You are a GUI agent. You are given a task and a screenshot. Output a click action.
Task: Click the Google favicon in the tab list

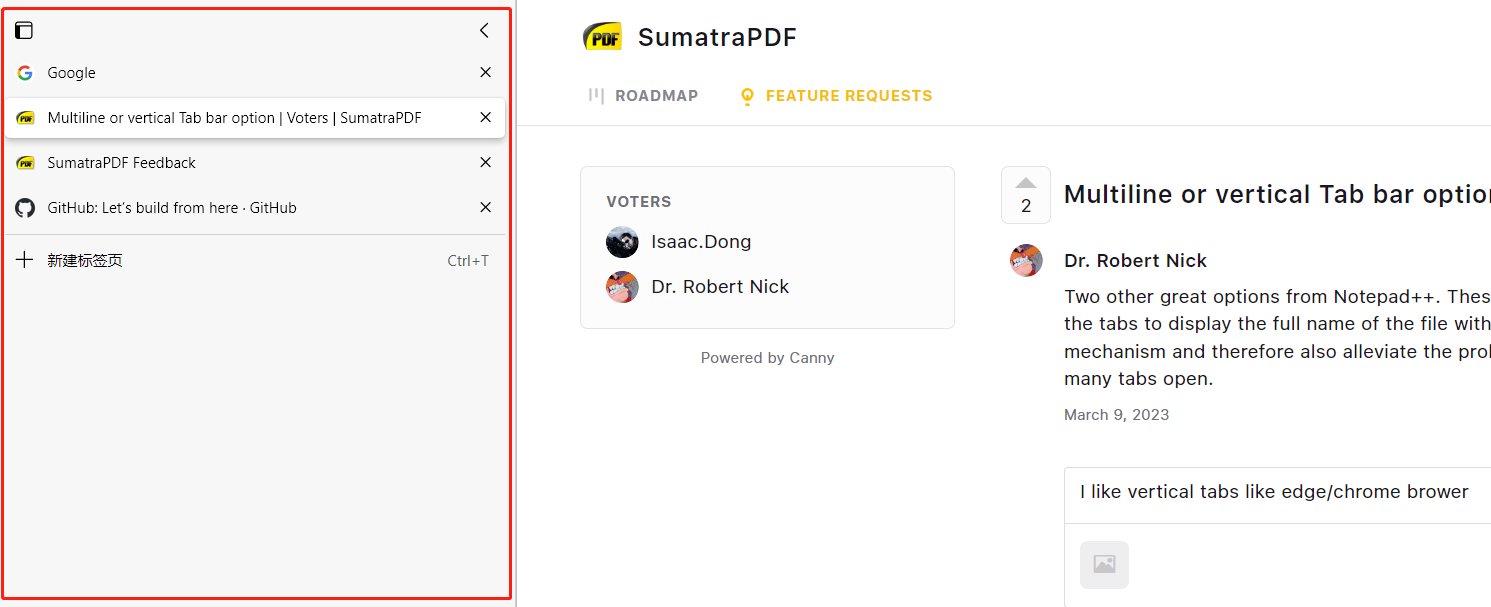pos(25,73)
